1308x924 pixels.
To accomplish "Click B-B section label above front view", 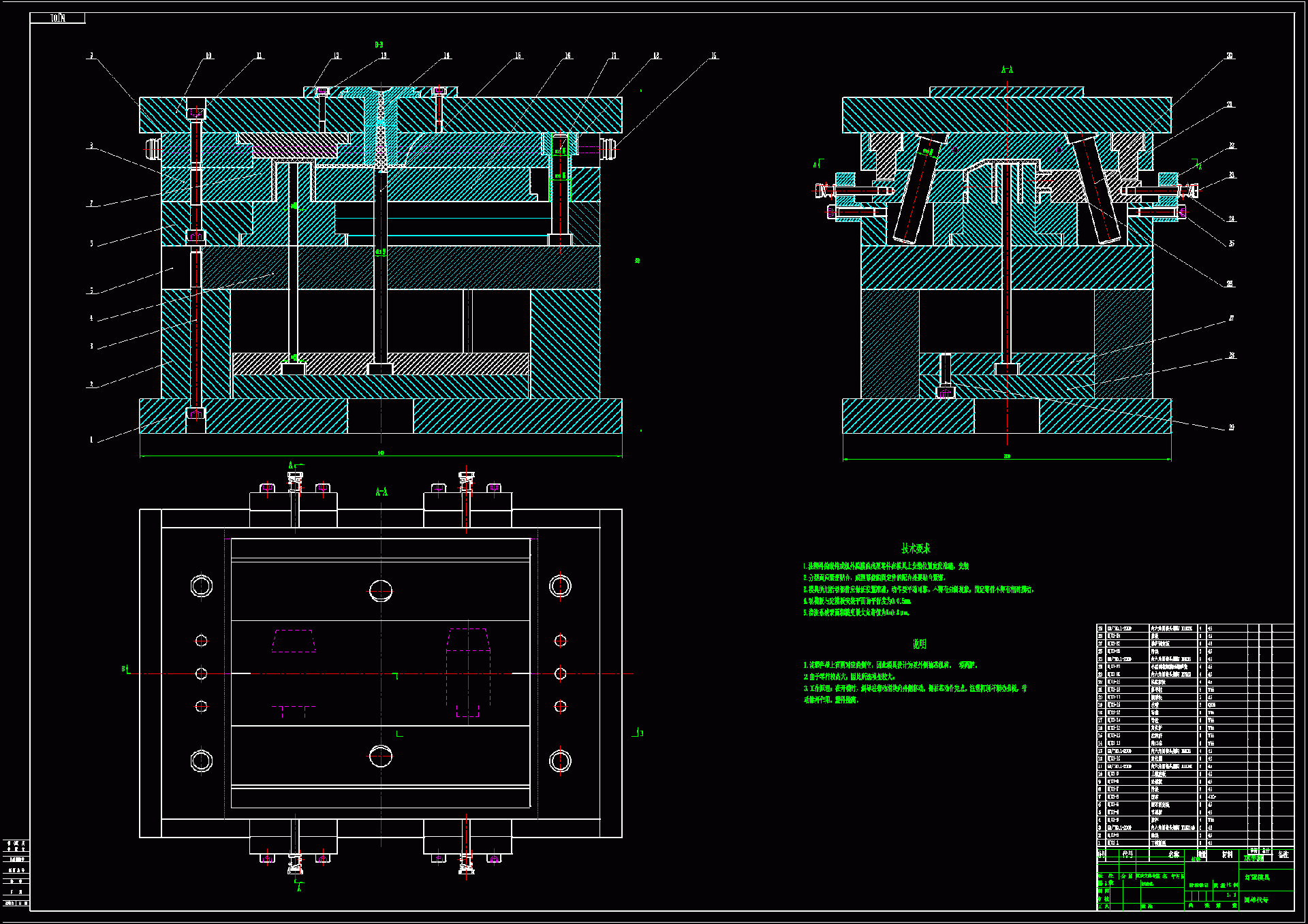I will 379,45.
